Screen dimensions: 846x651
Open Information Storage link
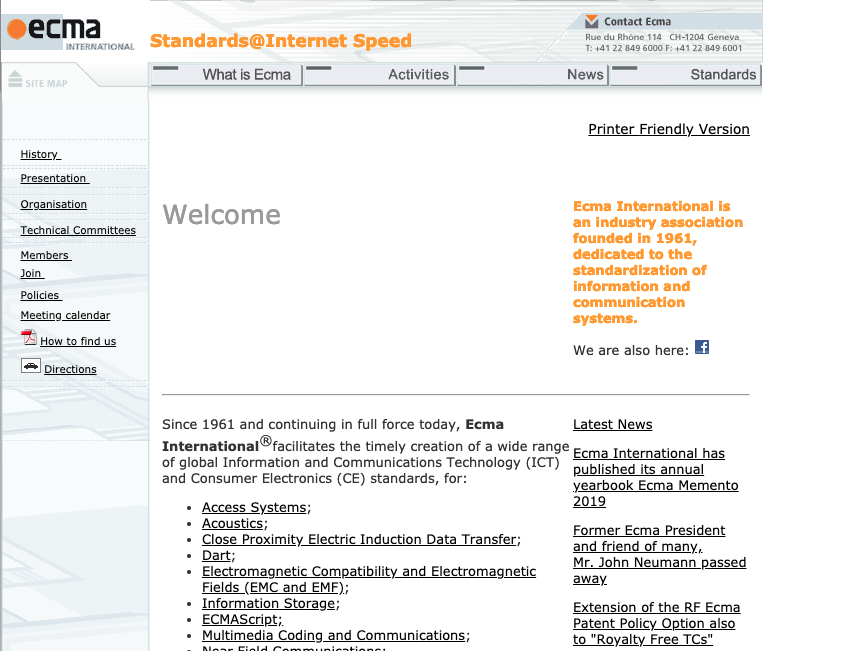click(x=269, y=604)
